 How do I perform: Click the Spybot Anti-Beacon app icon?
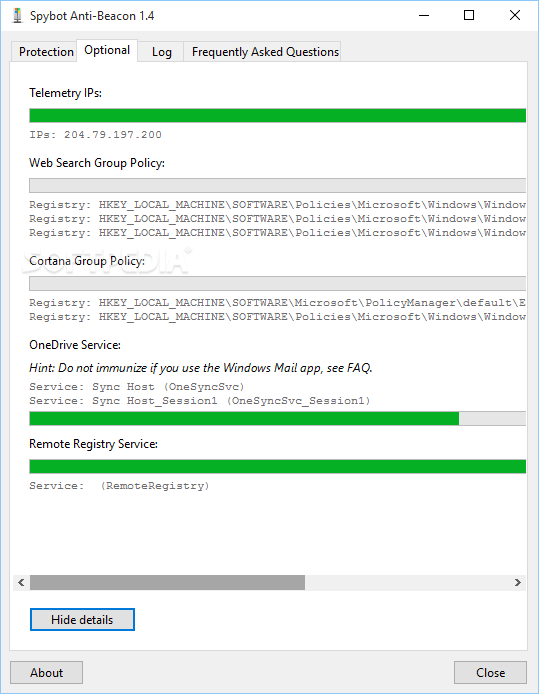pyautogui.click(x=17, y=15)
